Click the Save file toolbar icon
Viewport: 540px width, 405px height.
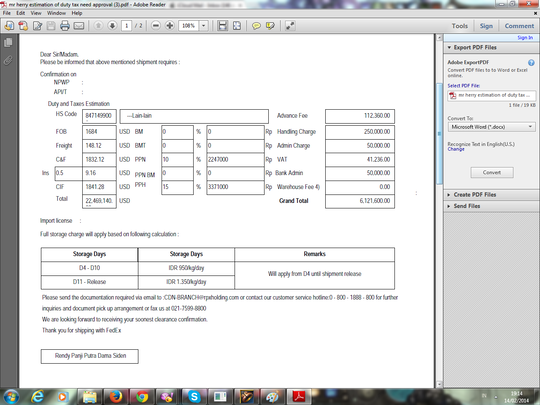tap(51, 26)
